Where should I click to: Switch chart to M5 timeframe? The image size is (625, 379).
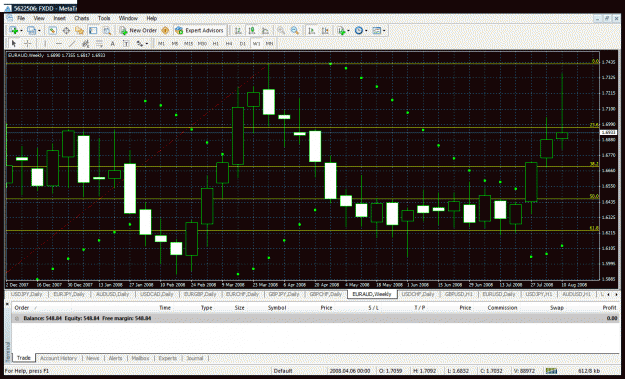point(175,43)
